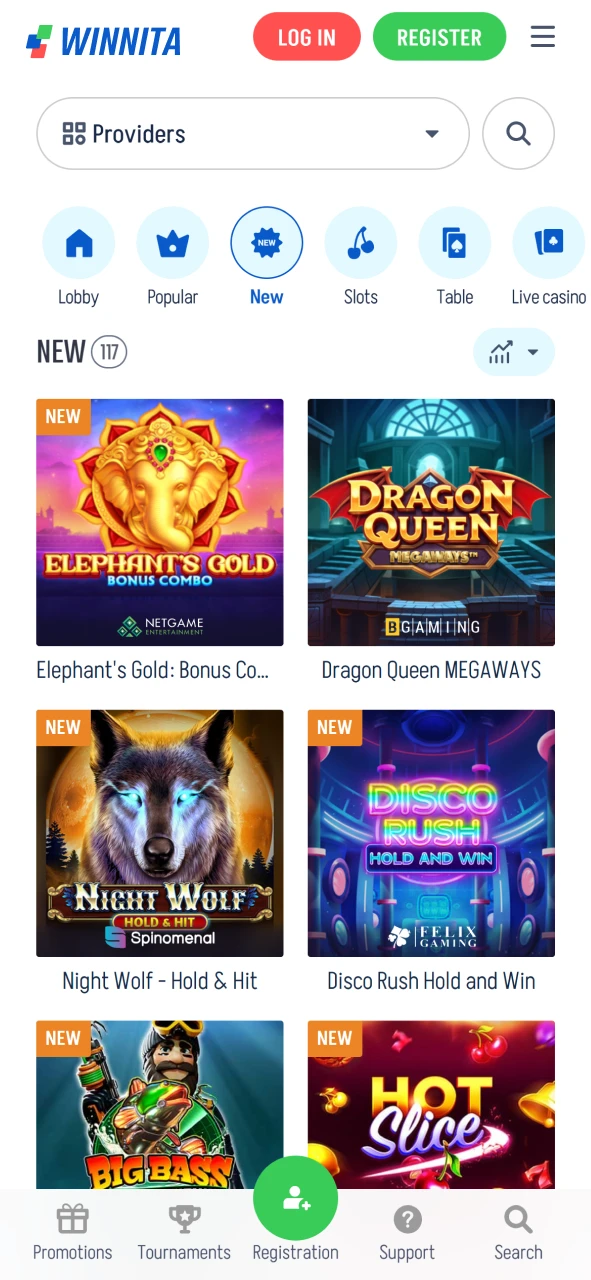Select the Lobby house icon
This screenshot has width=591, height=1280.
tap(78, 242)
